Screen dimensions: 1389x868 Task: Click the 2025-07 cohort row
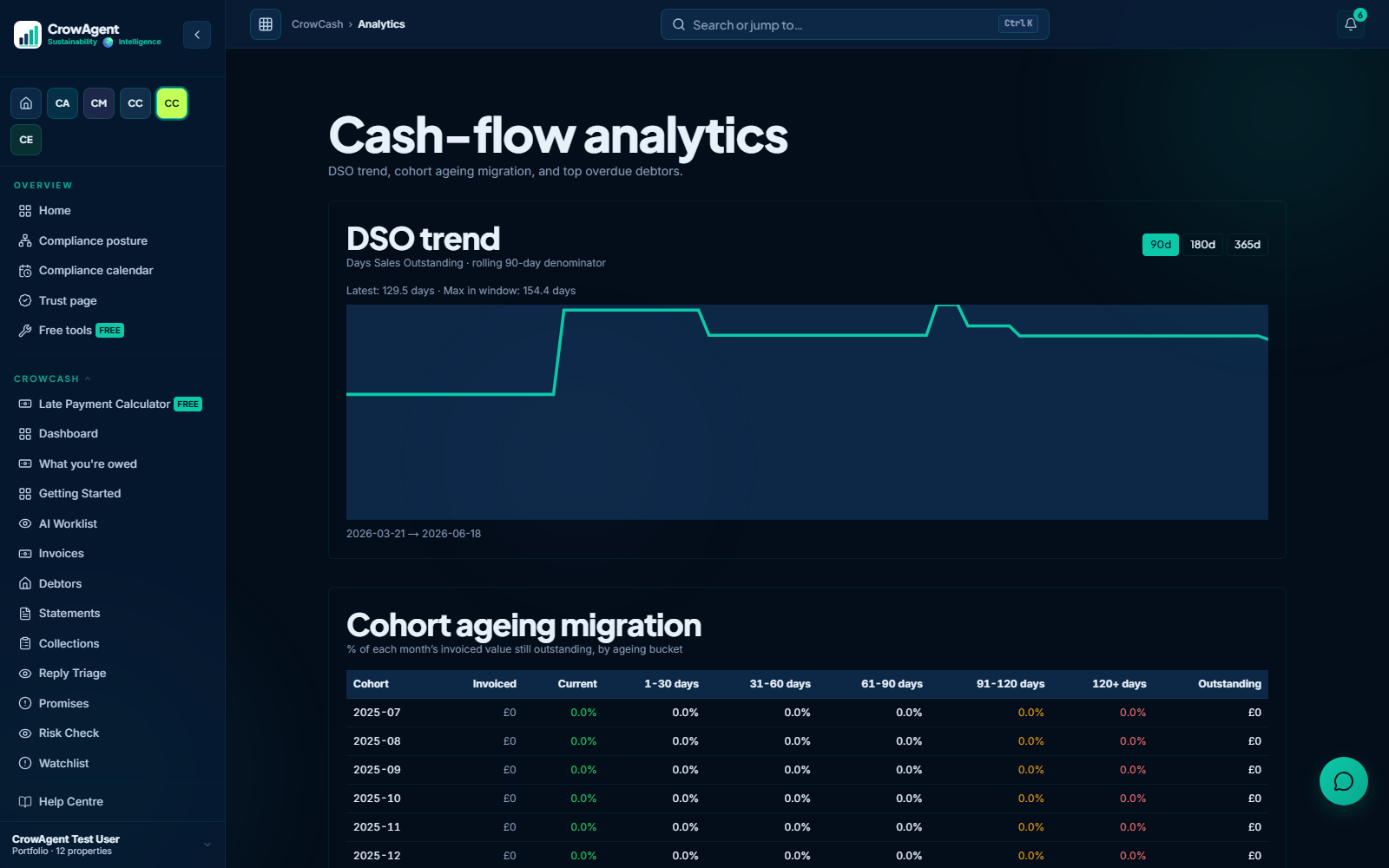coord(807,713)
